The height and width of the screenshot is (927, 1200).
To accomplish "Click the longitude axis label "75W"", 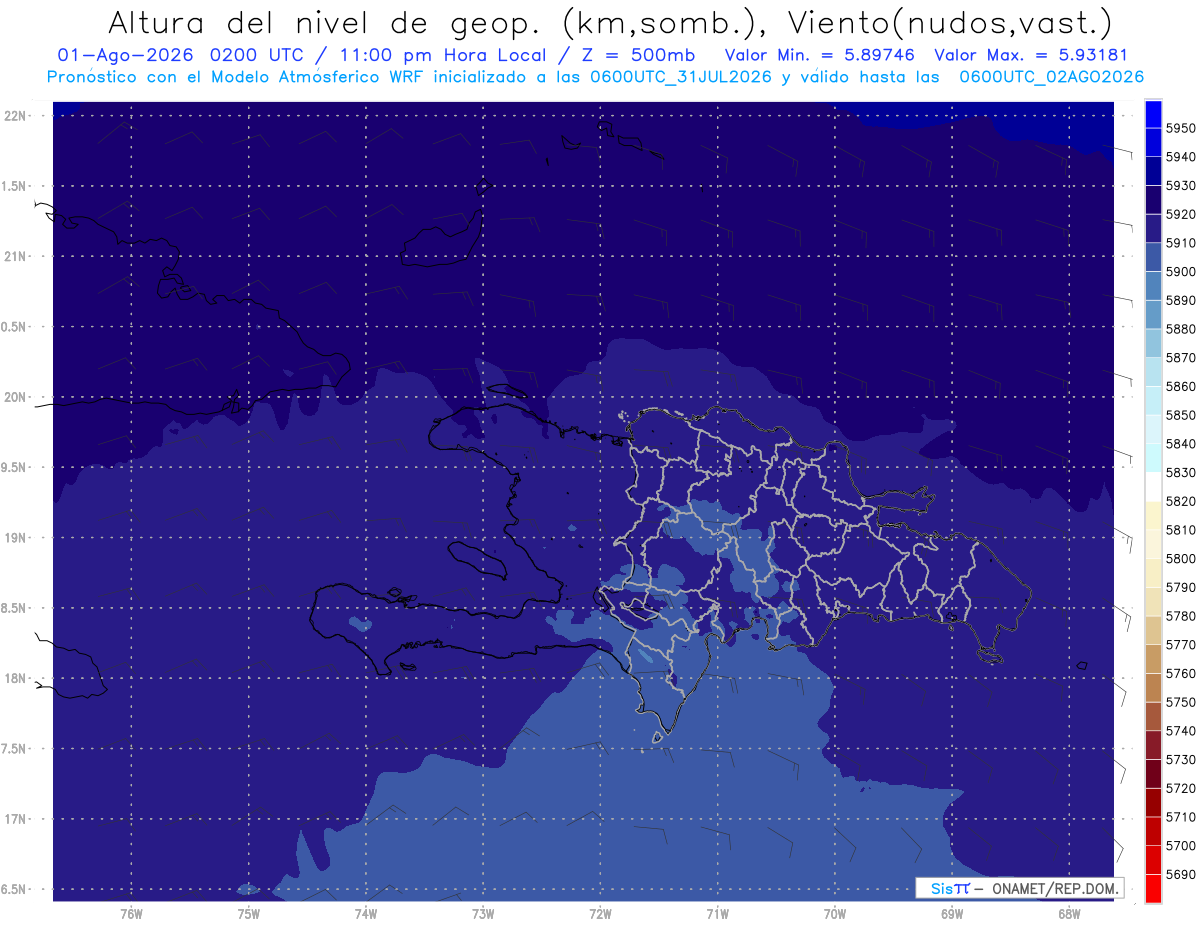I will 248,914.
